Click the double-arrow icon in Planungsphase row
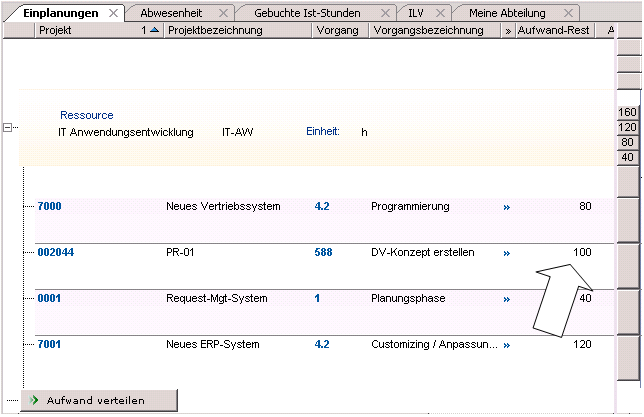 pyautogui.click(x=506, y=299)
